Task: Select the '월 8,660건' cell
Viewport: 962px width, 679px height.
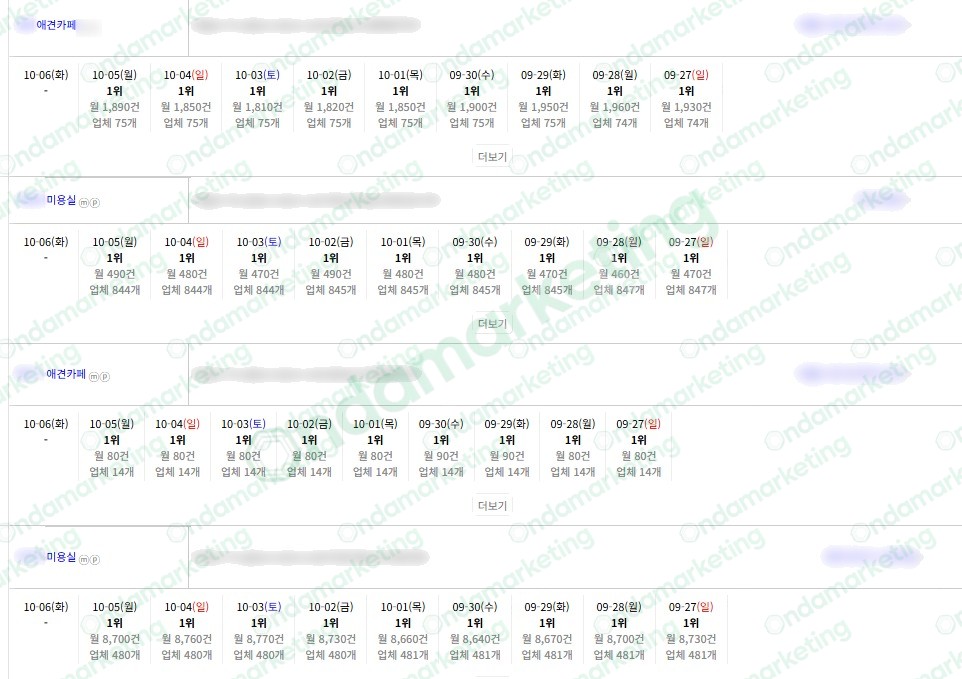Action: click(x=403, y=639)
